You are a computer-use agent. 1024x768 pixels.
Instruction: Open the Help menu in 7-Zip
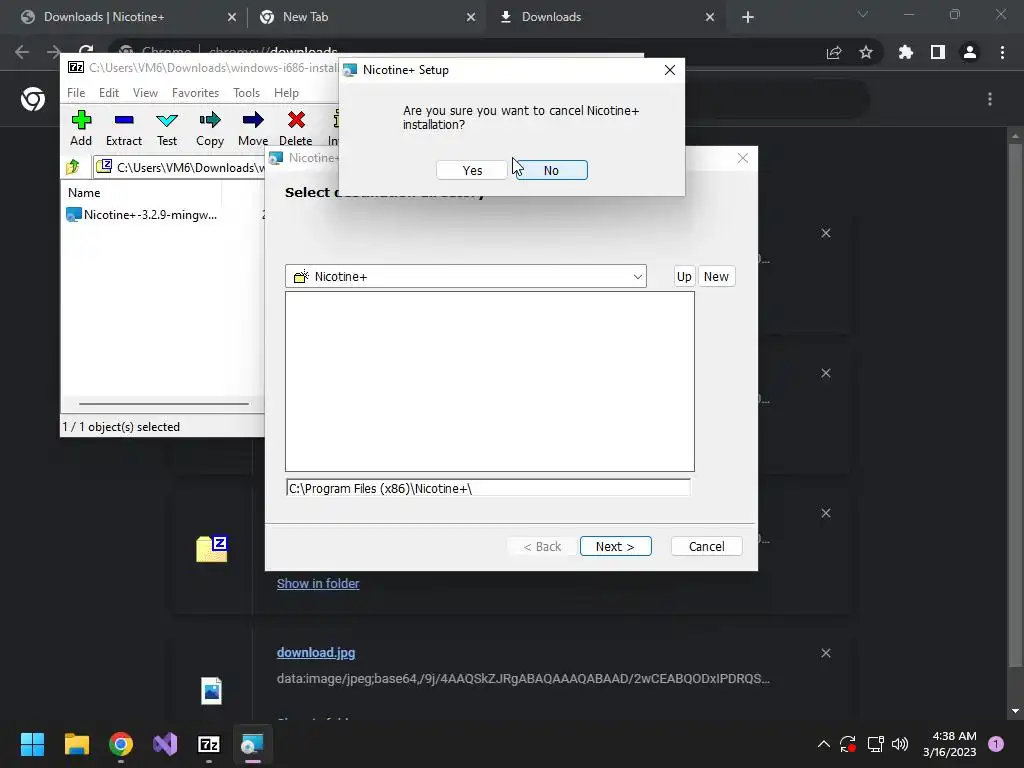286,93
